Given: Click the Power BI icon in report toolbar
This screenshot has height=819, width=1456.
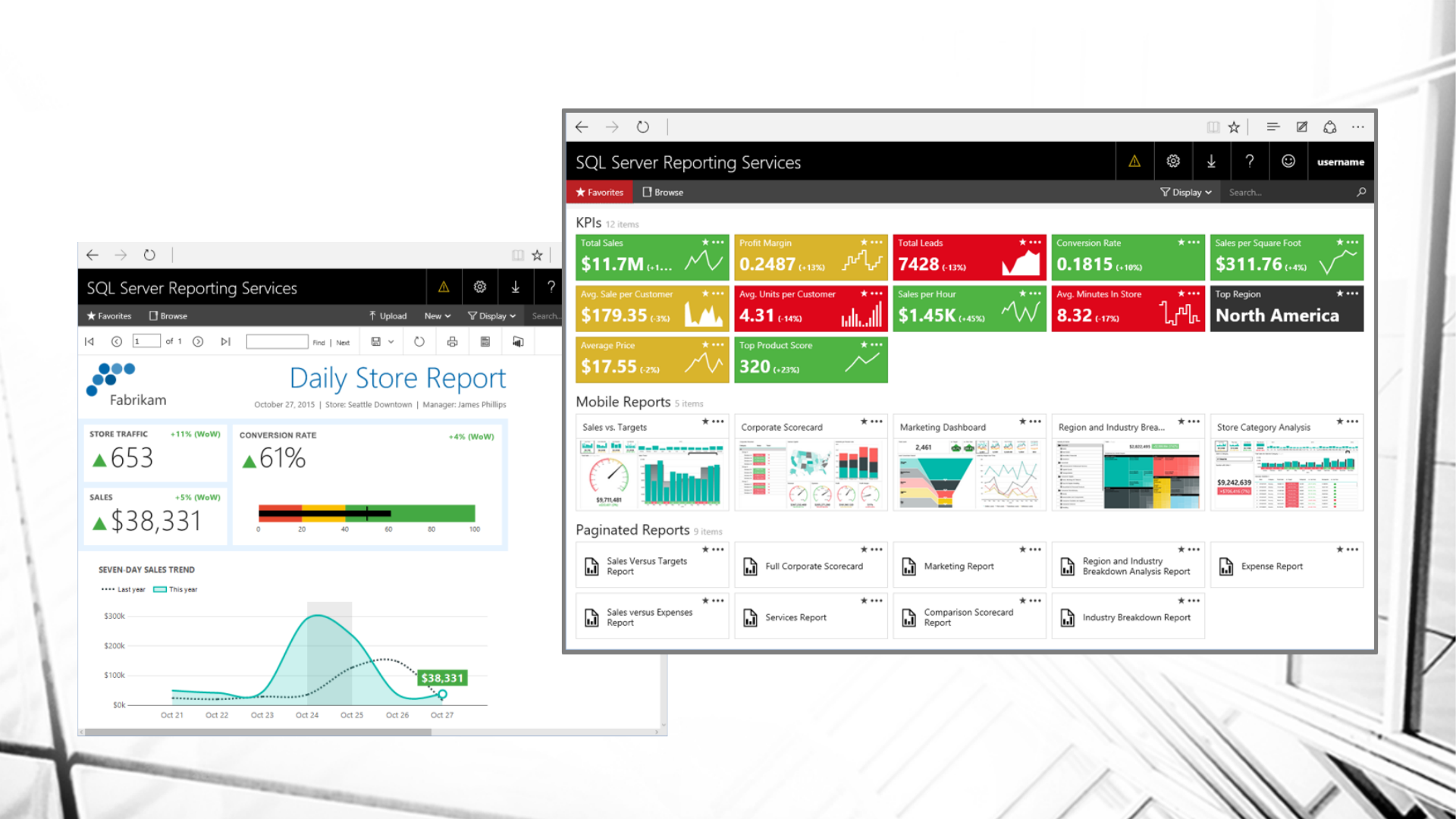Looking at the screenshot, I should 518,342.
